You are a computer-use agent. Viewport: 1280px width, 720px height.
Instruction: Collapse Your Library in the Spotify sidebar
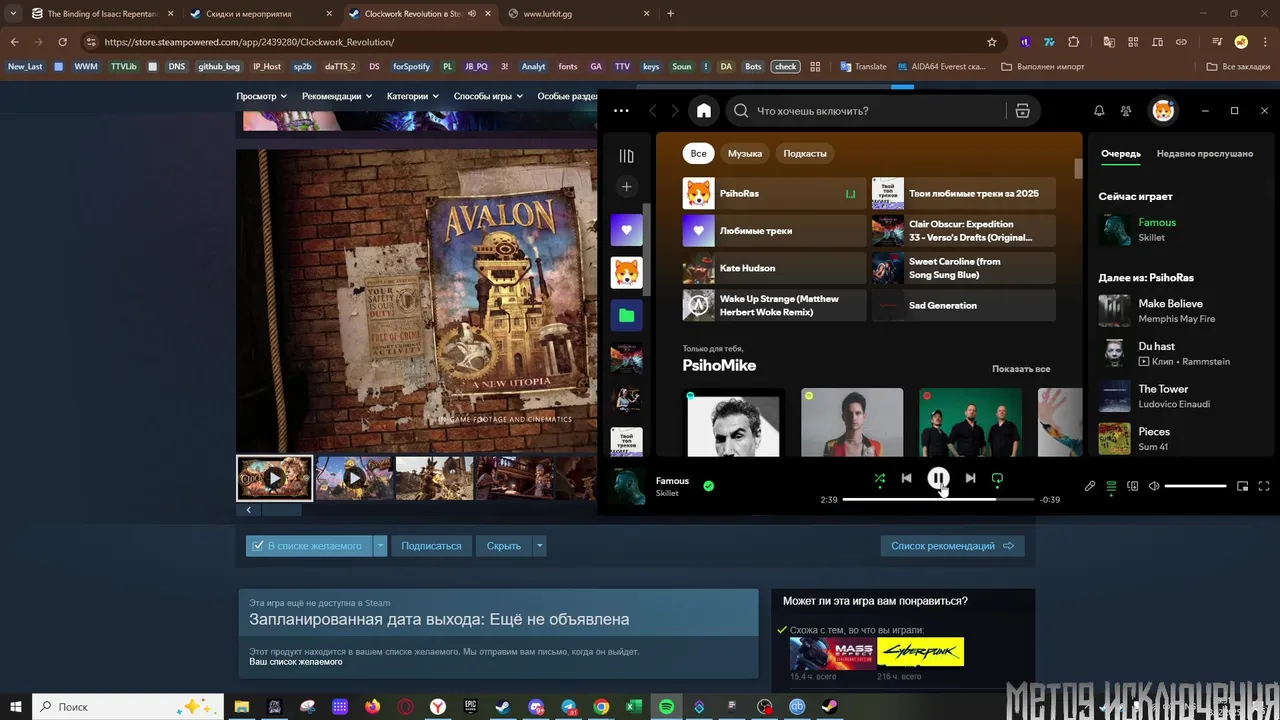626,156
